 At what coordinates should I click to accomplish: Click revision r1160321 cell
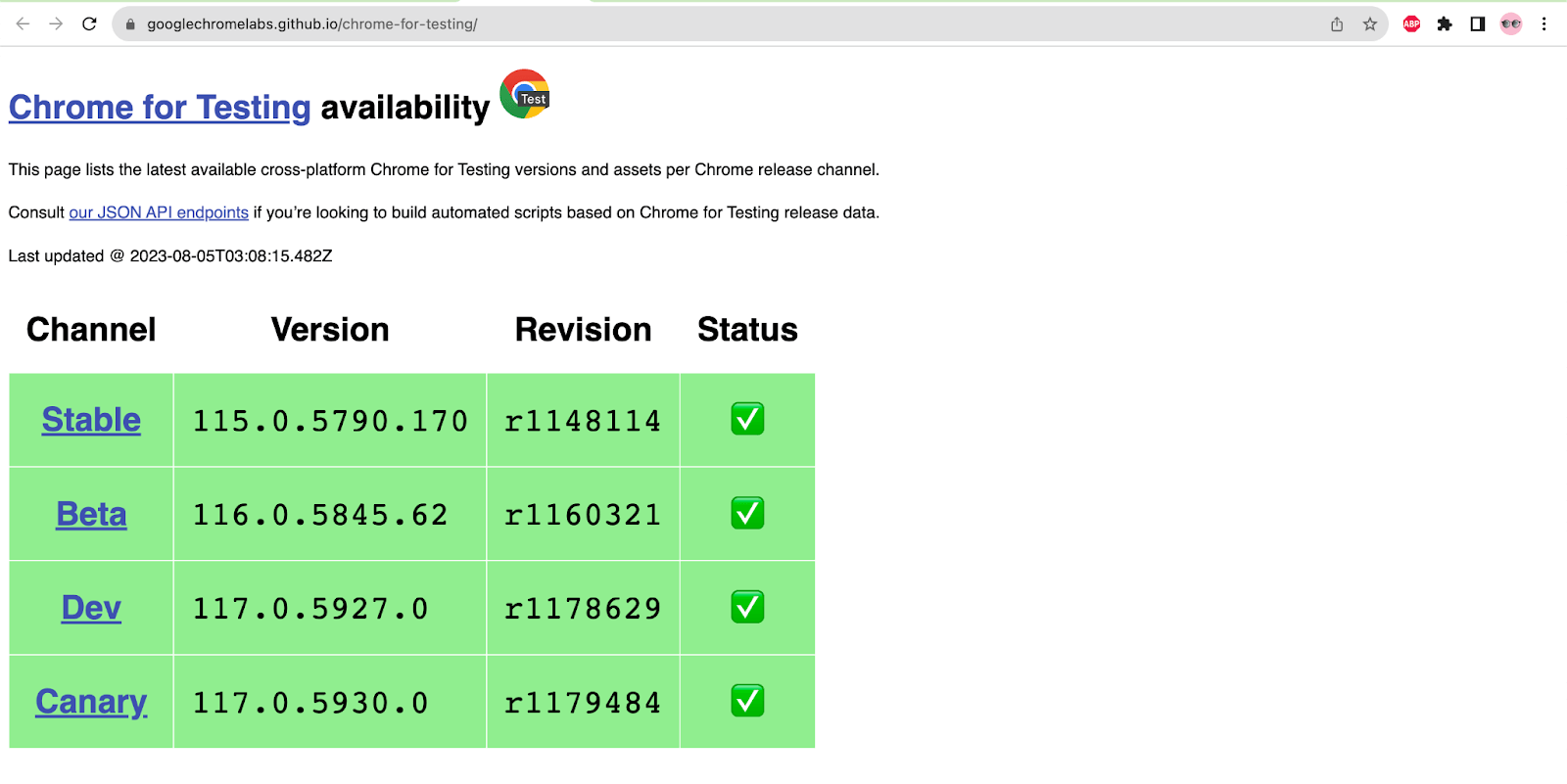tap(583, 514)
